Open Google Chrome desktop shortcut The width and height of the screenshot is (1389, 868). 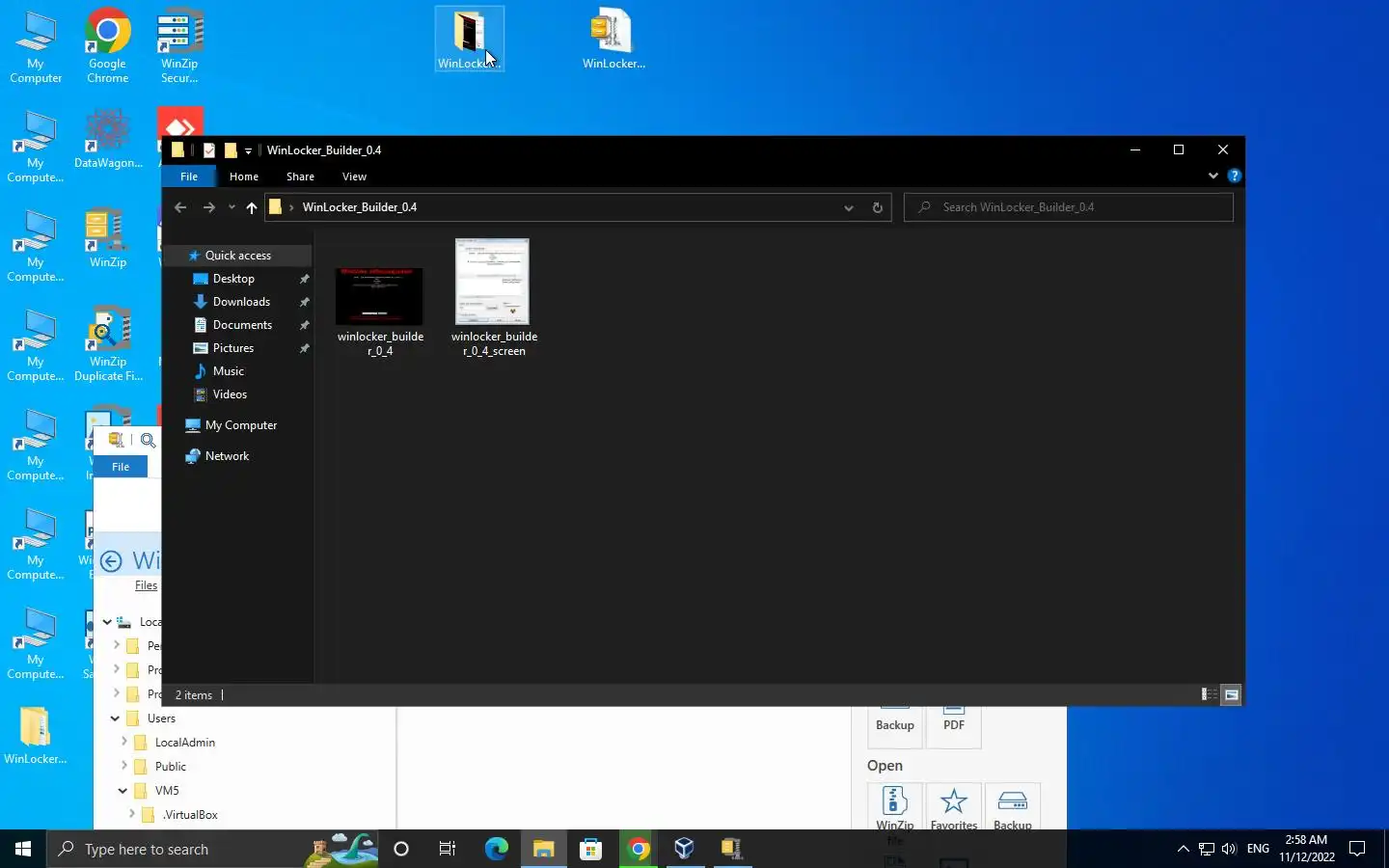point(107,46)
